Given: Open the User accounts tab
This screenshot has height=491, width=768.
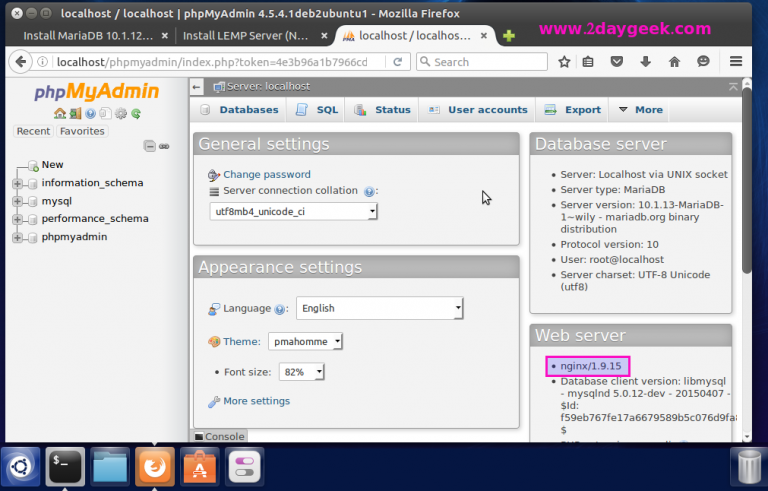Looking at the screenshot, I should (478, 110).
